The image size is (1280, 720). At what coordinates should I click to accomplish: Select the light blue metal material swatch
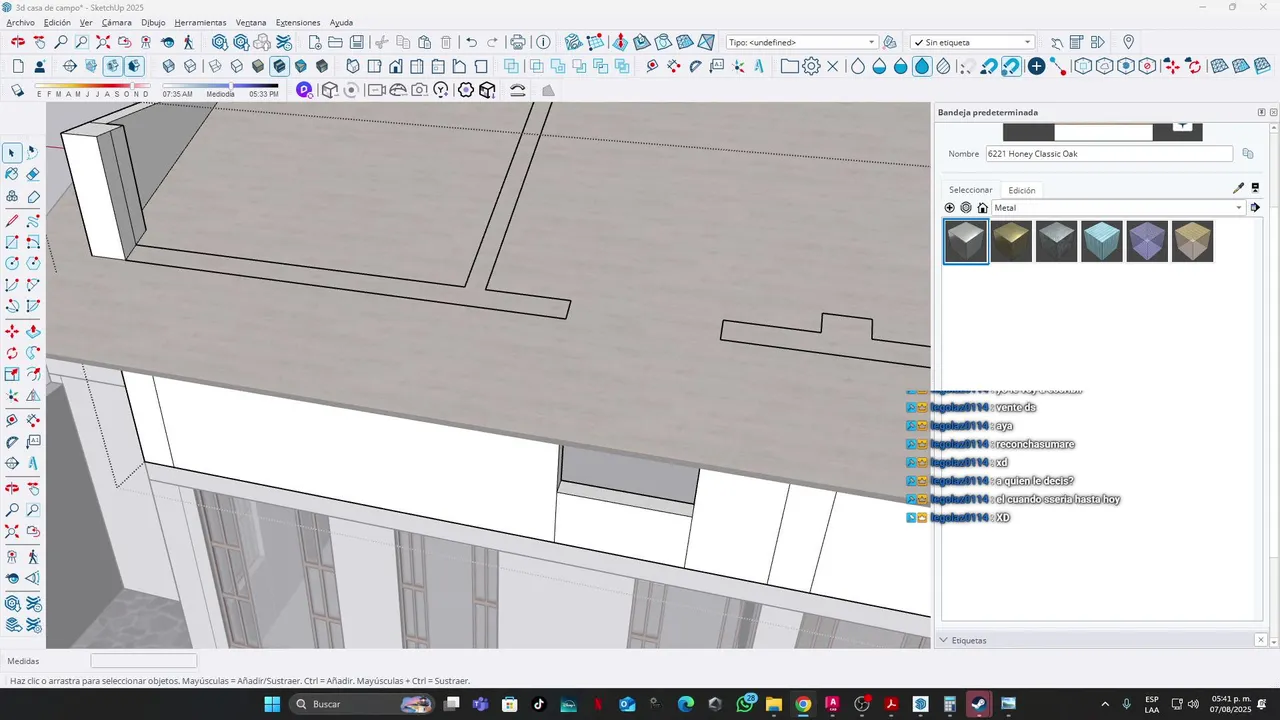coord(1101,242)
